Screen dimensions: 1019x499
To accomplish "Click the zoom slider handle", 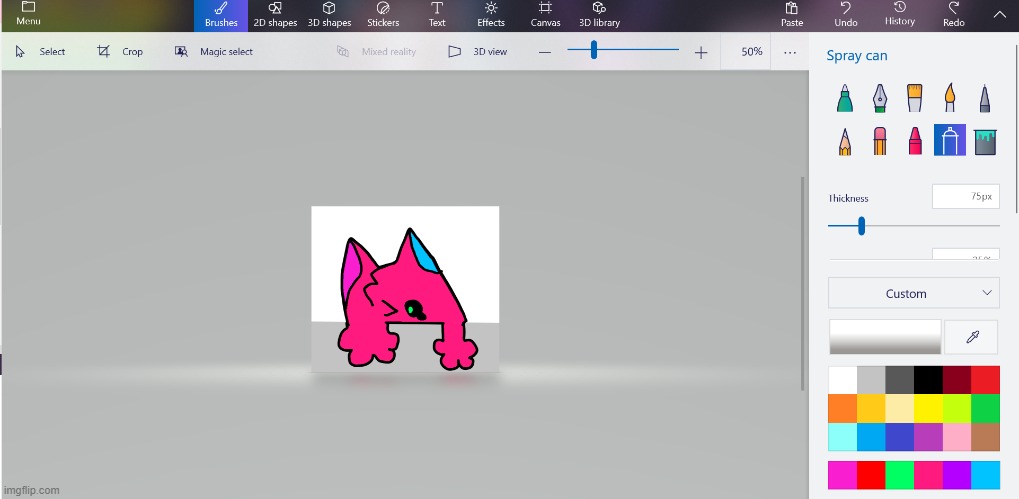I will point(593,50).
